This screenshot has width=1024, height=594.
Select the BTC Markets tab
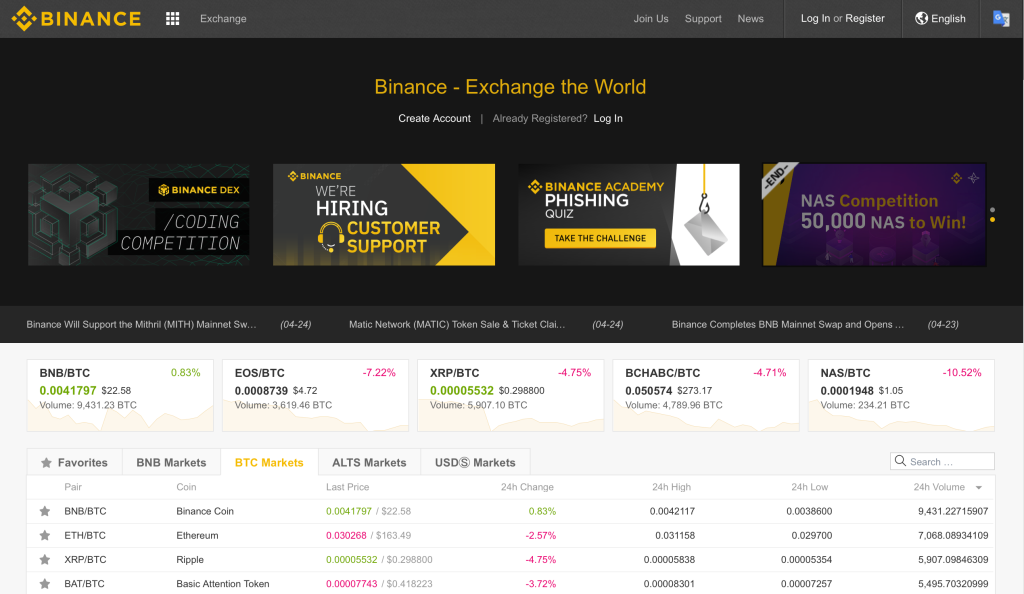269,462
